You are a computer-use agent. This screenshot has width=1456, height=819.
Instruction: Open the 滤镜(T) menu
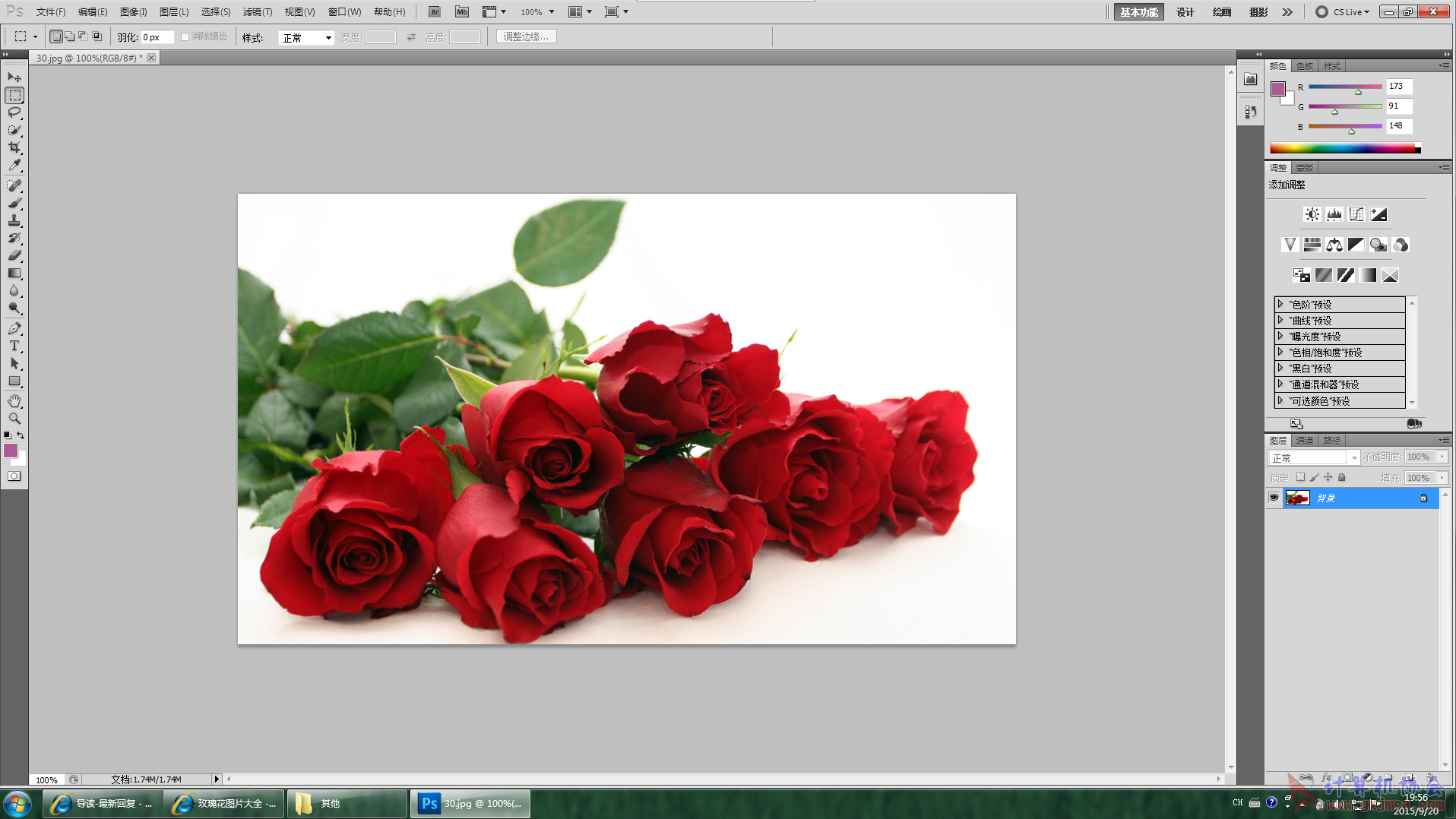pyautogui.click(x=258, y=12)
